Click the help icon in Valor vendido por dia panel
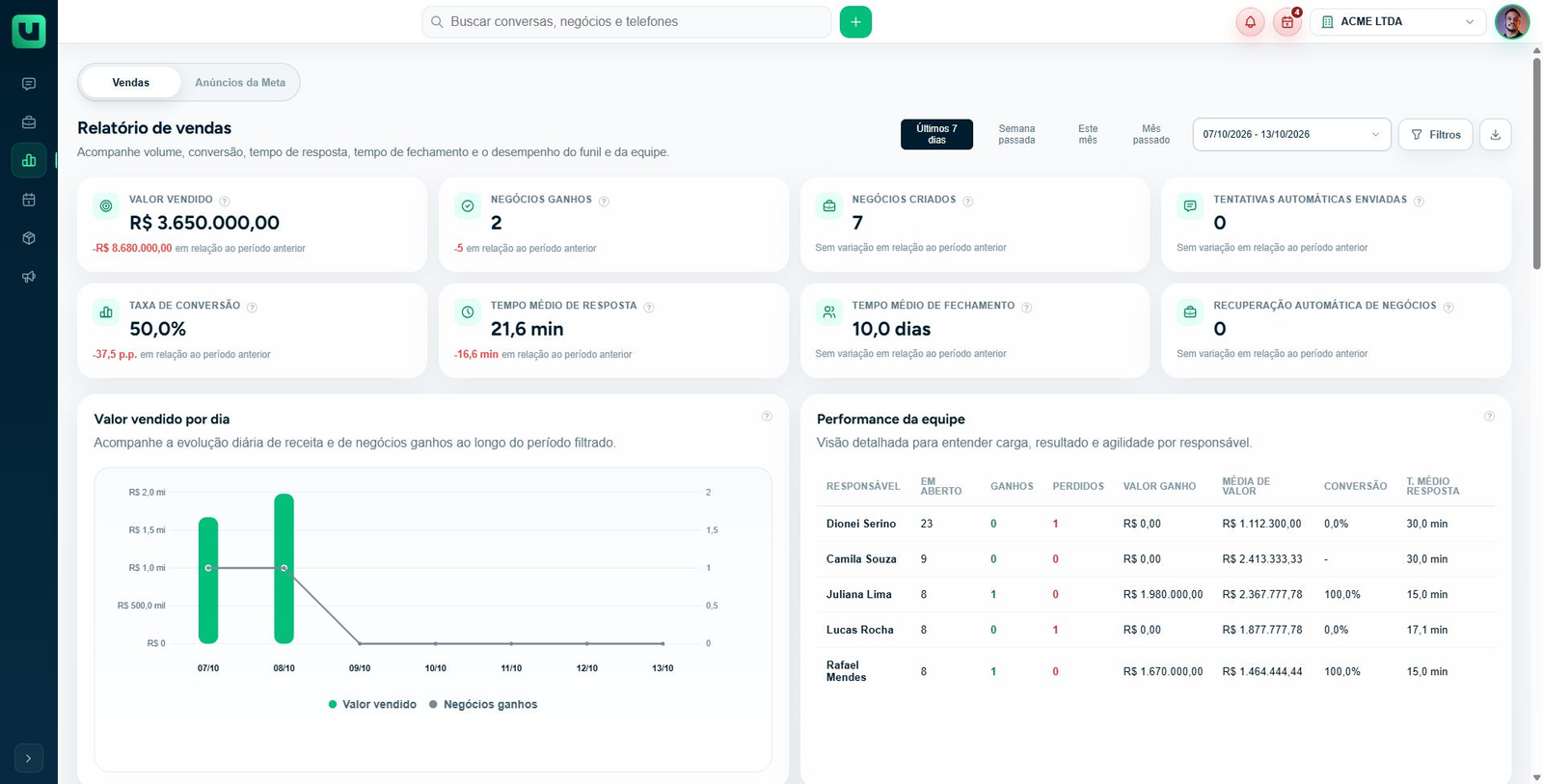 click(767, 417)
